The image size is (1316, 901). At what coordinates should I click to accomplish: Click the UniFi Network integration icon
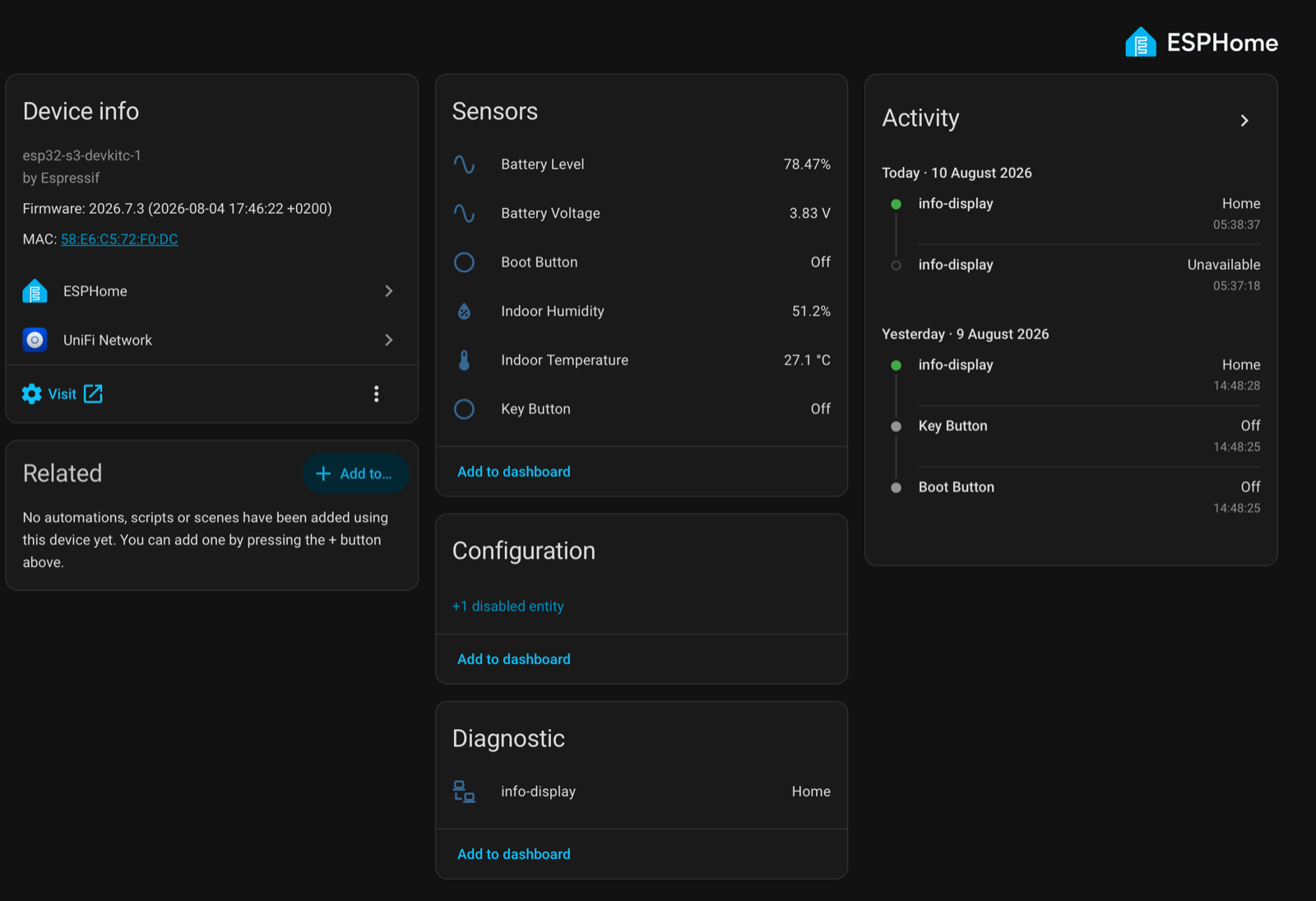(35, 340)
